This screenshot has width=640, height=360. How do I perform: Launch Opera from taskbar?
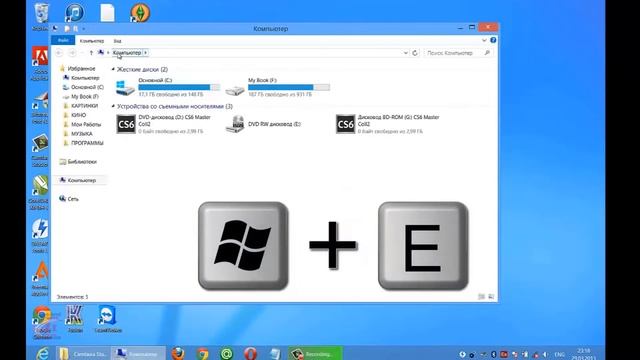pos(251,353)
